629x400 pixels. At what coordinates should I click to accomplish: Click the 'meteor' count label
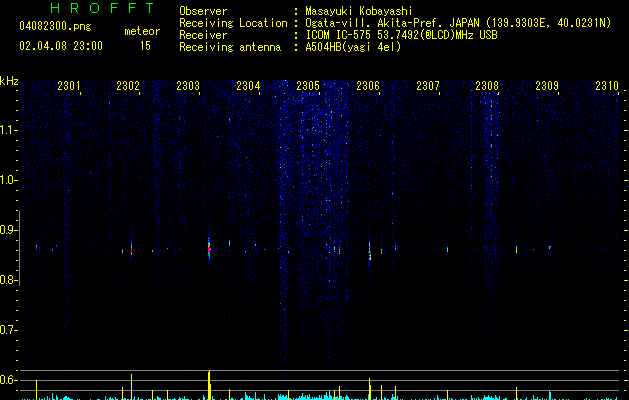click(142, 31)
